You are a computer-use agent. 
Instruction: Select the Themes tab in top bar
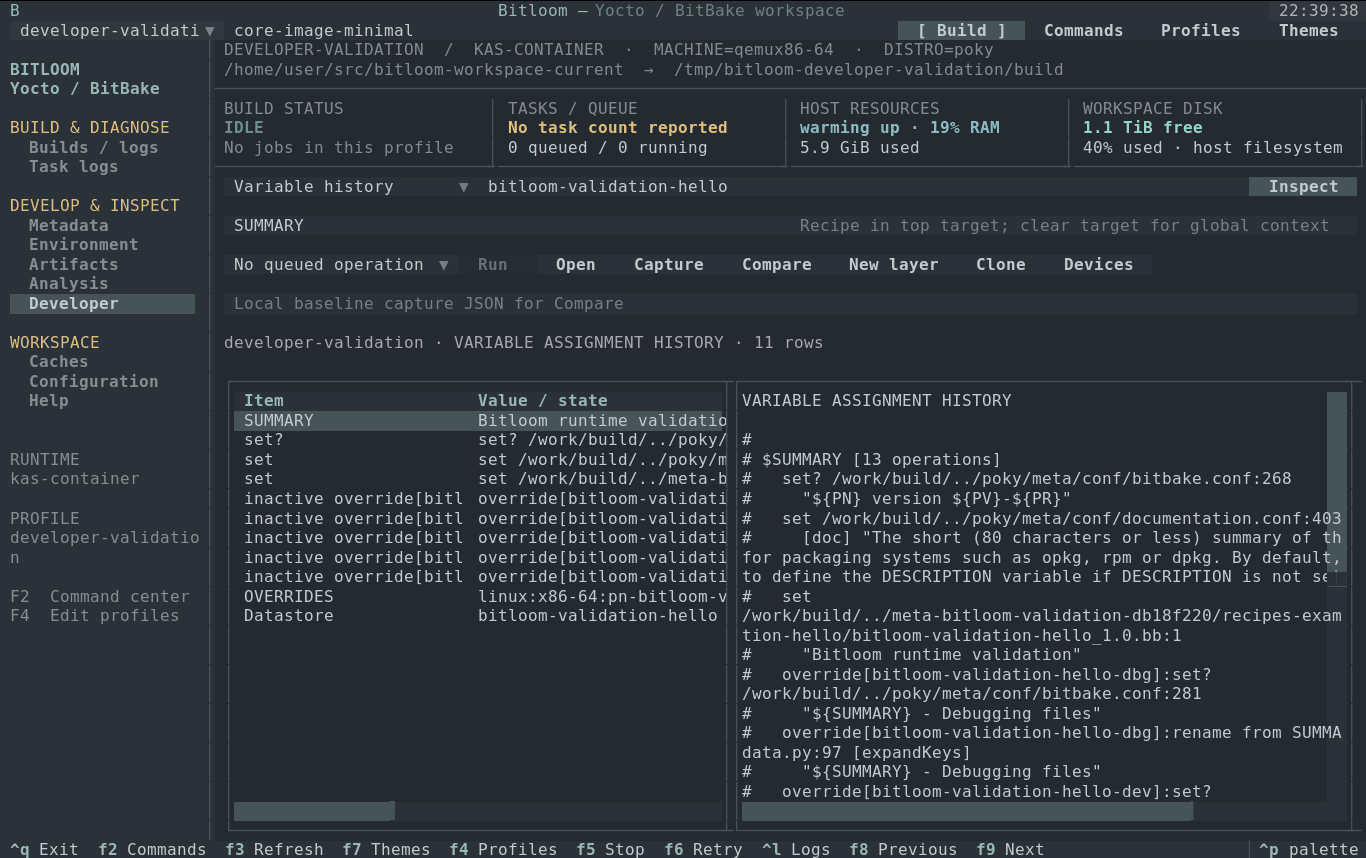pyautogui.click(x=1308, y=30)
